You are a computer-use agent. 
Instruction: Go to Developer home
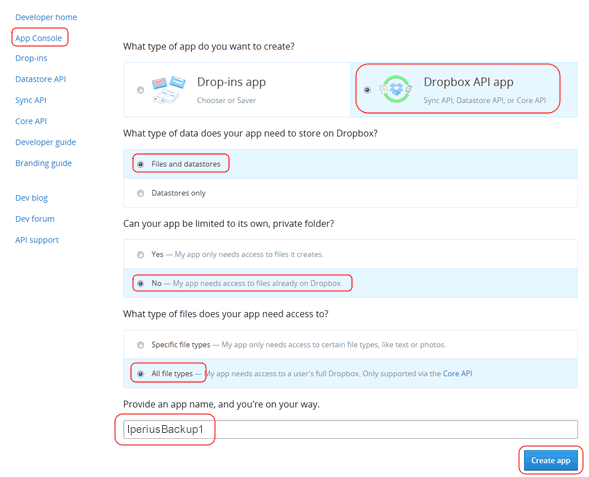click(x=46, y=17)
